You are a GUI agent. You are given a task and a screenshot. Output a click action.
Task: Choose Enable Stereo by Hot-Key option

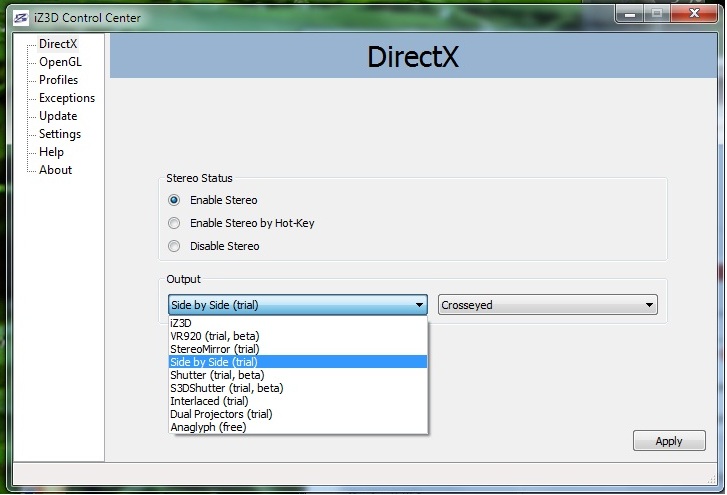coord(174,223)
